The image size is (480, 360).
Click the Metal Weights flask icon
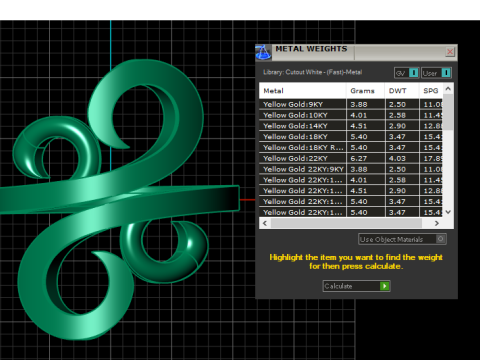pos(263,52)
